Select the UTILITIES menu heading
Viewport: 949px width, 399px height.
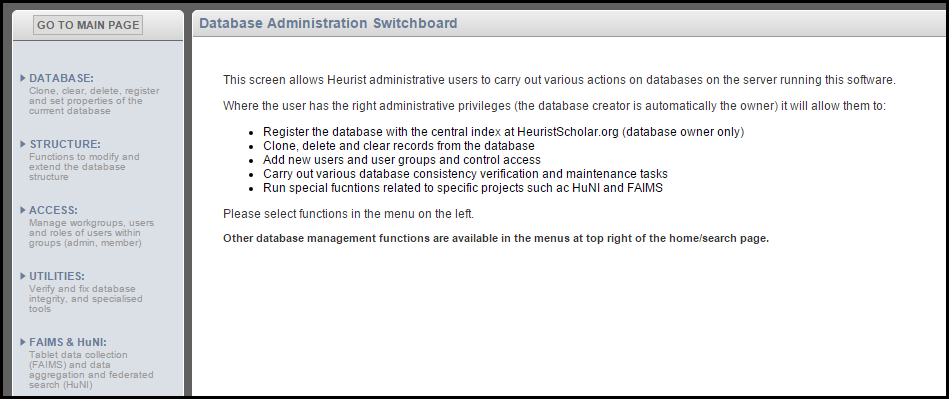pyautogui.click(x=57, y=276)
